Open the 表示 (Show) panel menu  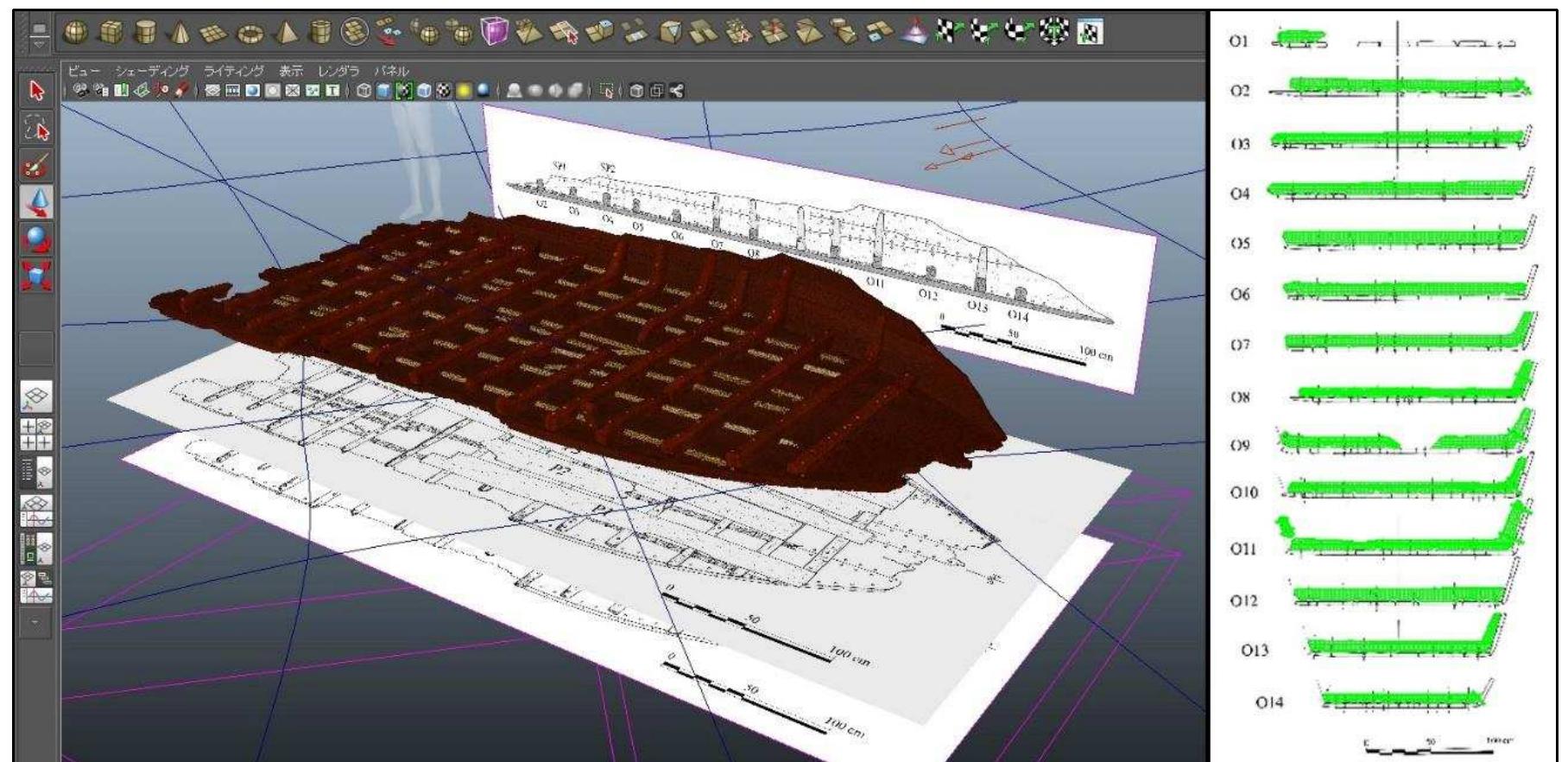point(290,71)
